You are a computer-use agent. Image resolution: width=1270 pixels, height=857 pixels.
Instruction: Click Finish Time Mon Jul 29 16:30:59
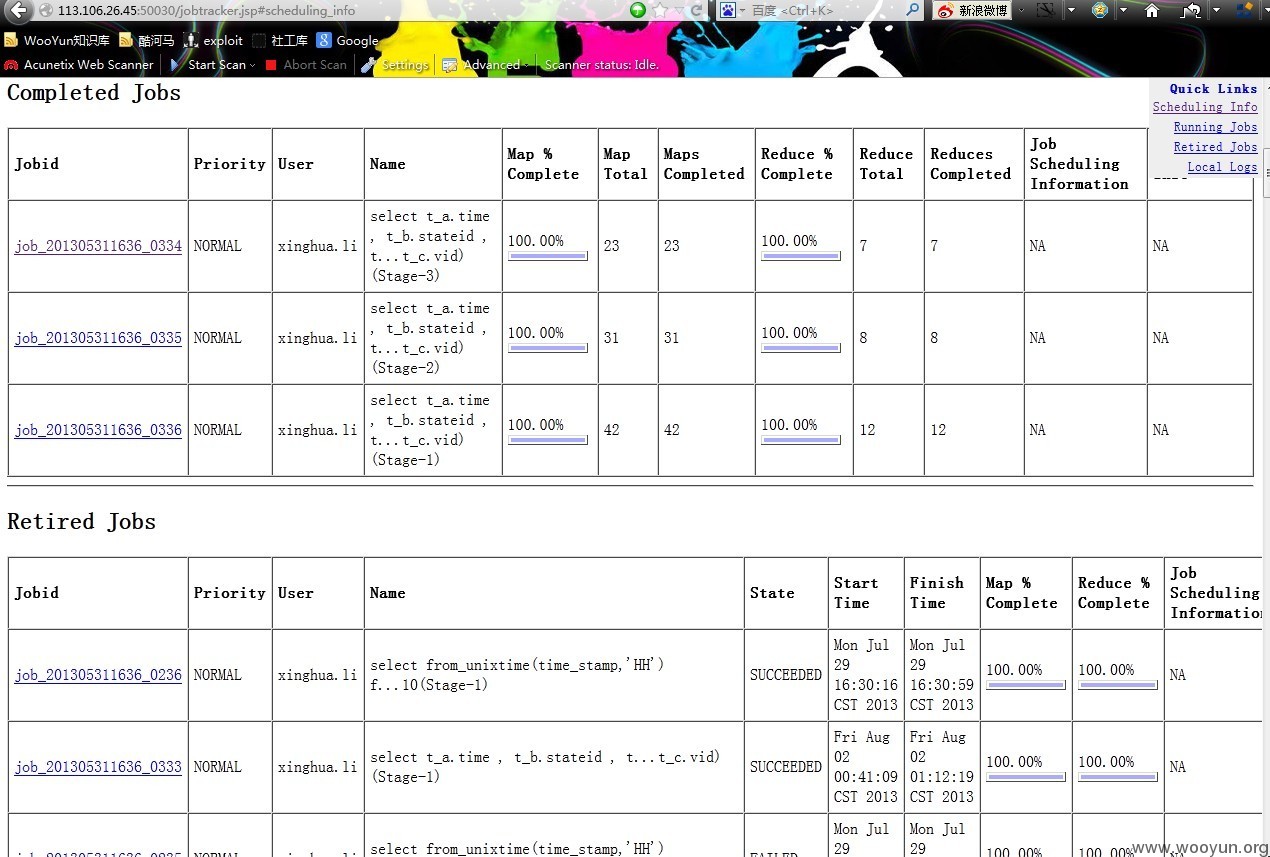click(x=941, y=675)
